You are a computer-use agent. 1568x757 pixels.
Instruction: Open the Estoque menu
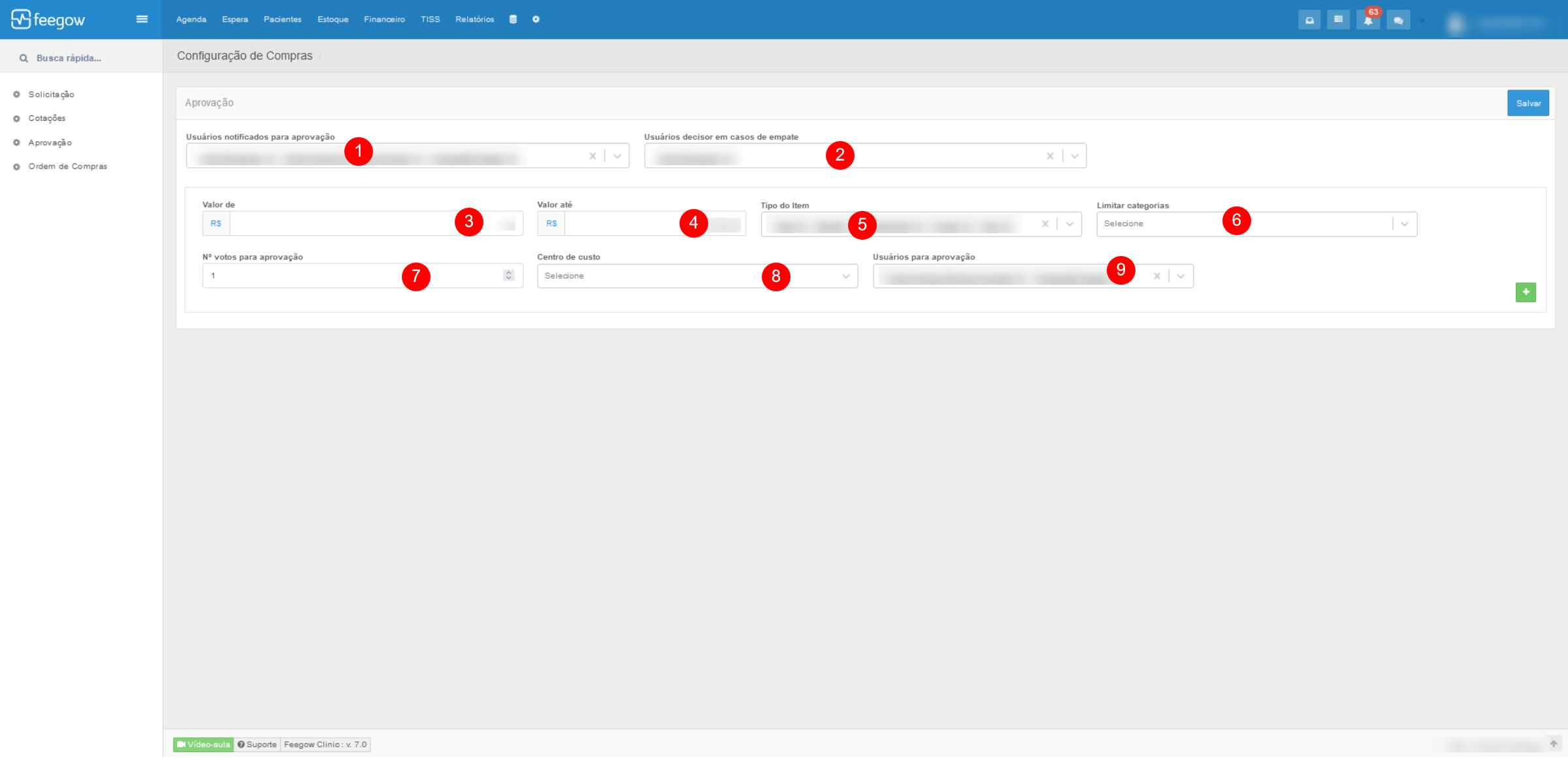click(x=333, y=19)
